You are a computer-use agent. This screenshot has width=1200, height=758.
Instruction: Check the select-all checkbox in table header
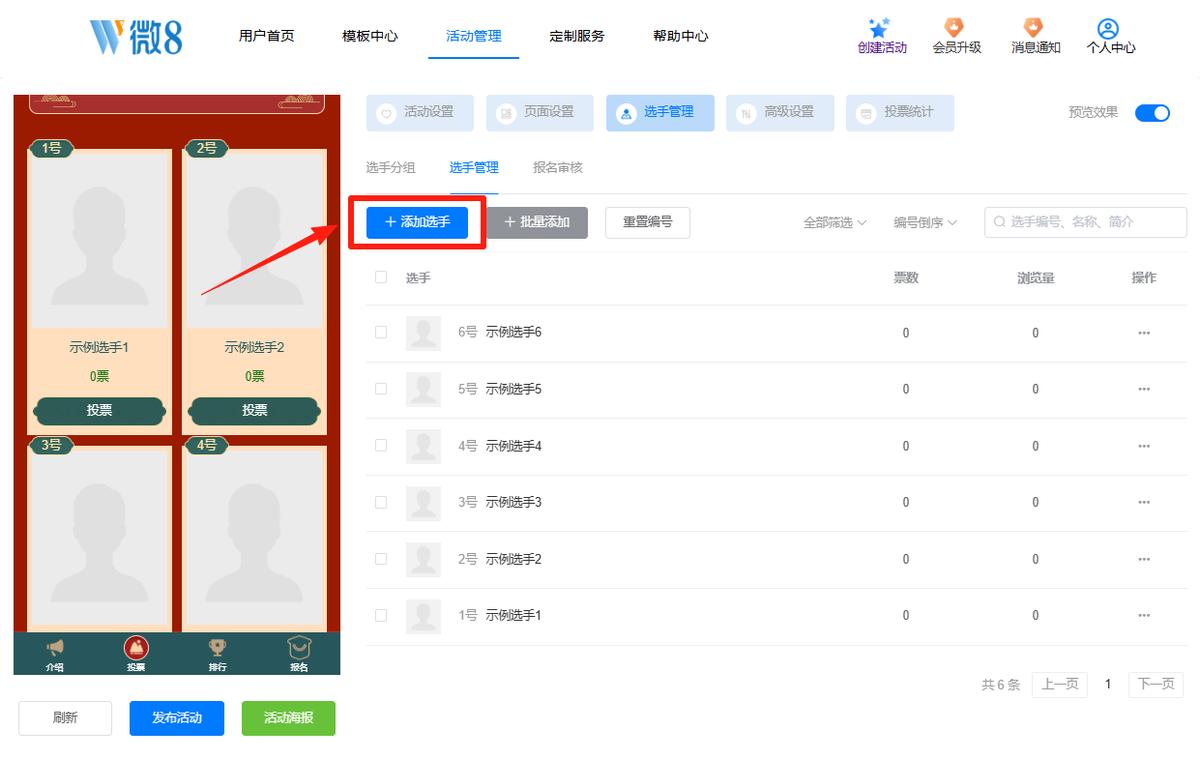click(x=381, y=277)
